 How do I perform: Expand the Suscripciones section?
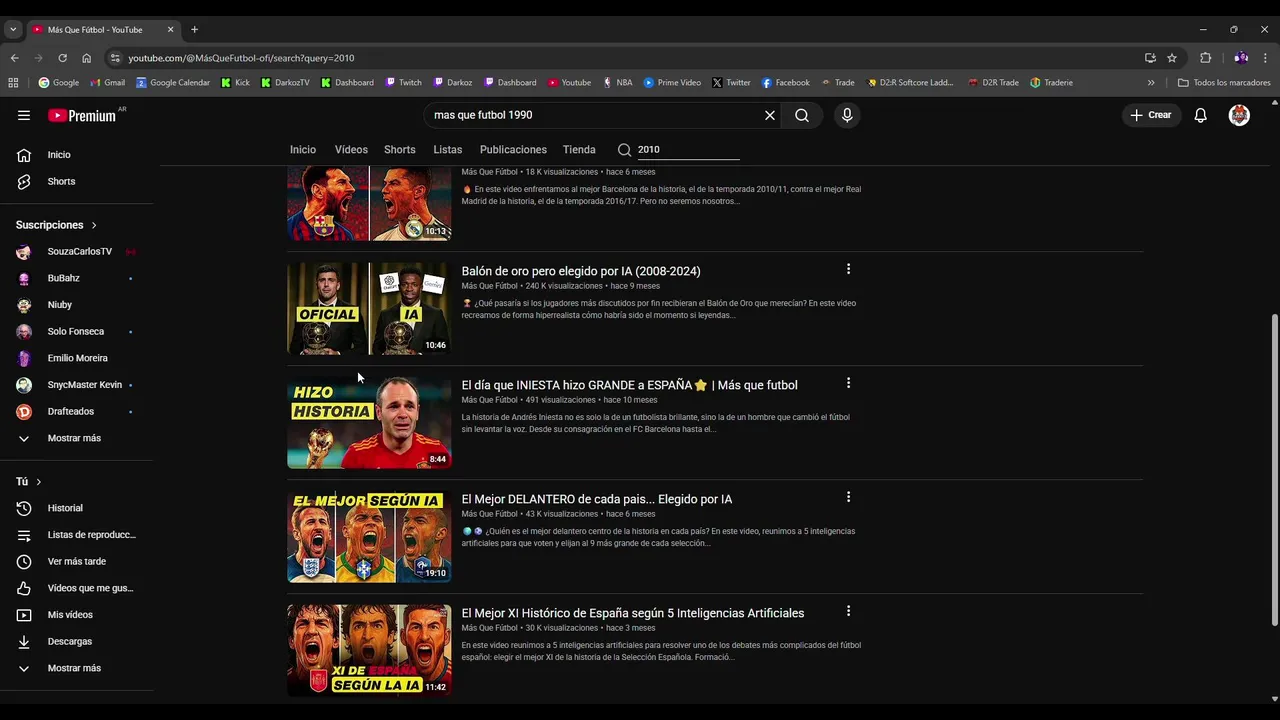(x=57, y=225)
